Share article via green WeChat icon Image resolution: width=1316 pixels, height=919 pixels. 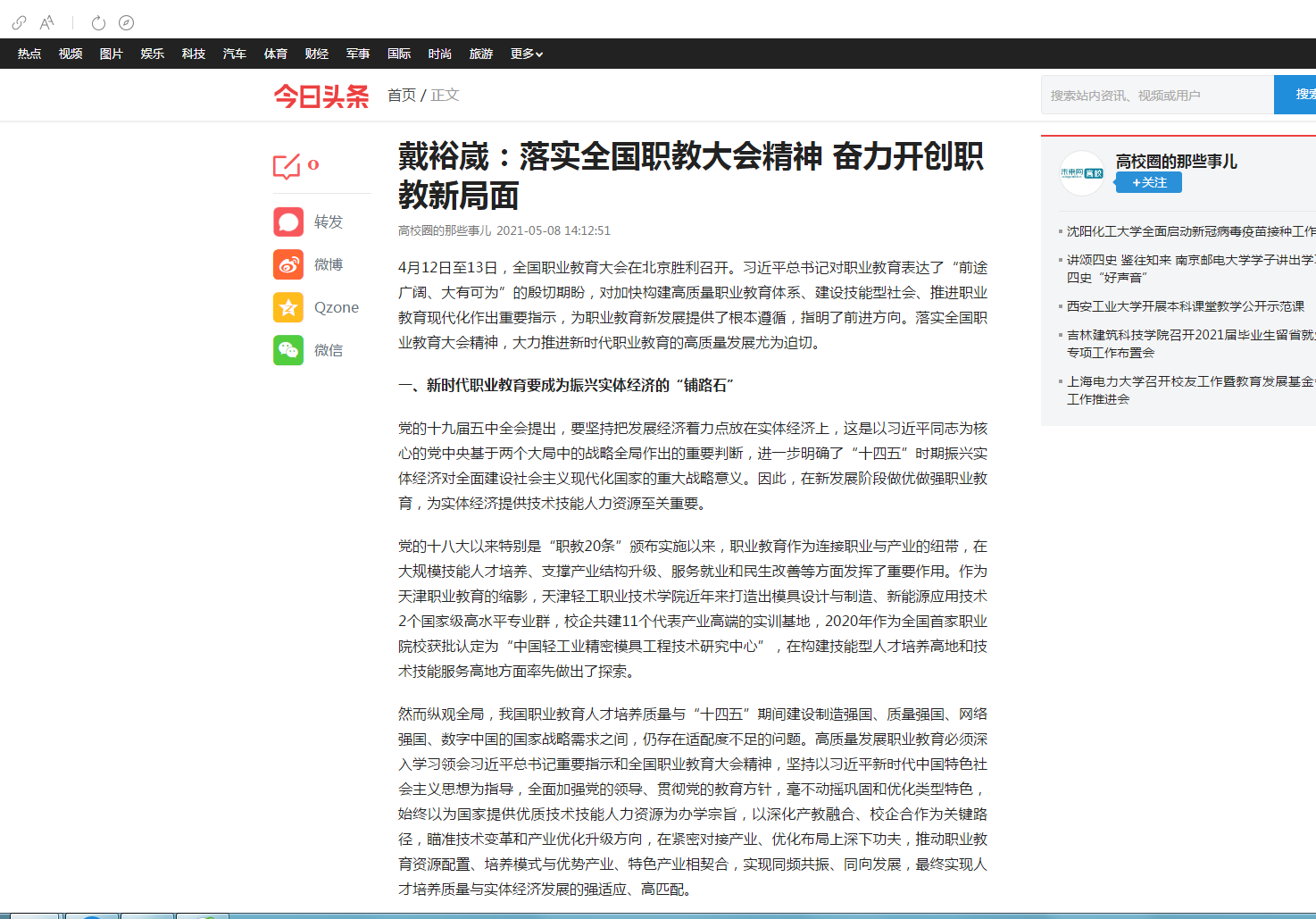click(x=288, y=350)
